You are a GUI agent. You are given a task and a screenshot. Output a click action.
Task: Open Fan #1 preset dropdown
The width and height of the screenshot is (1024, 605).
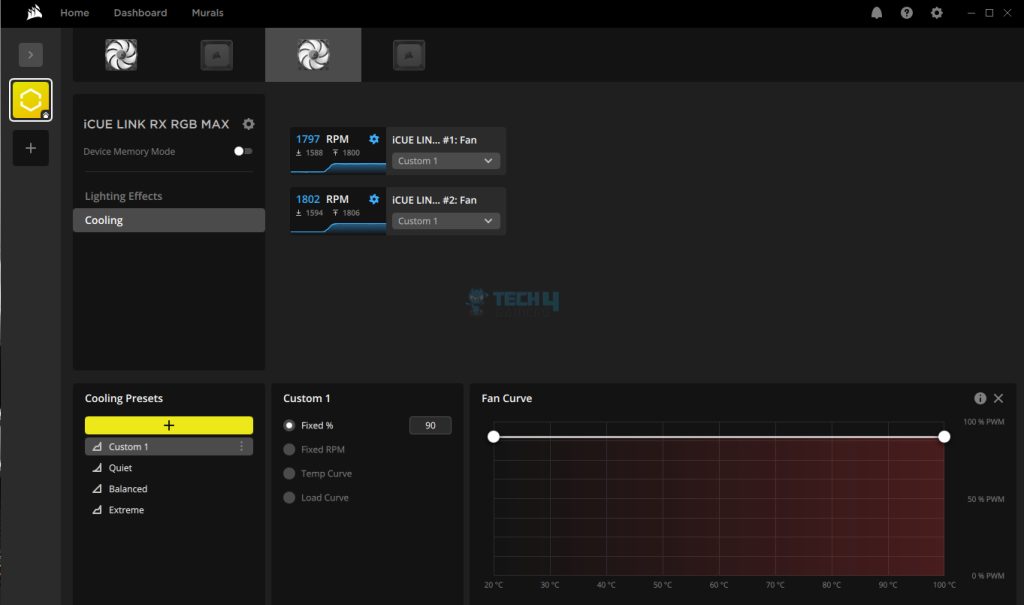tap(445, 161)
